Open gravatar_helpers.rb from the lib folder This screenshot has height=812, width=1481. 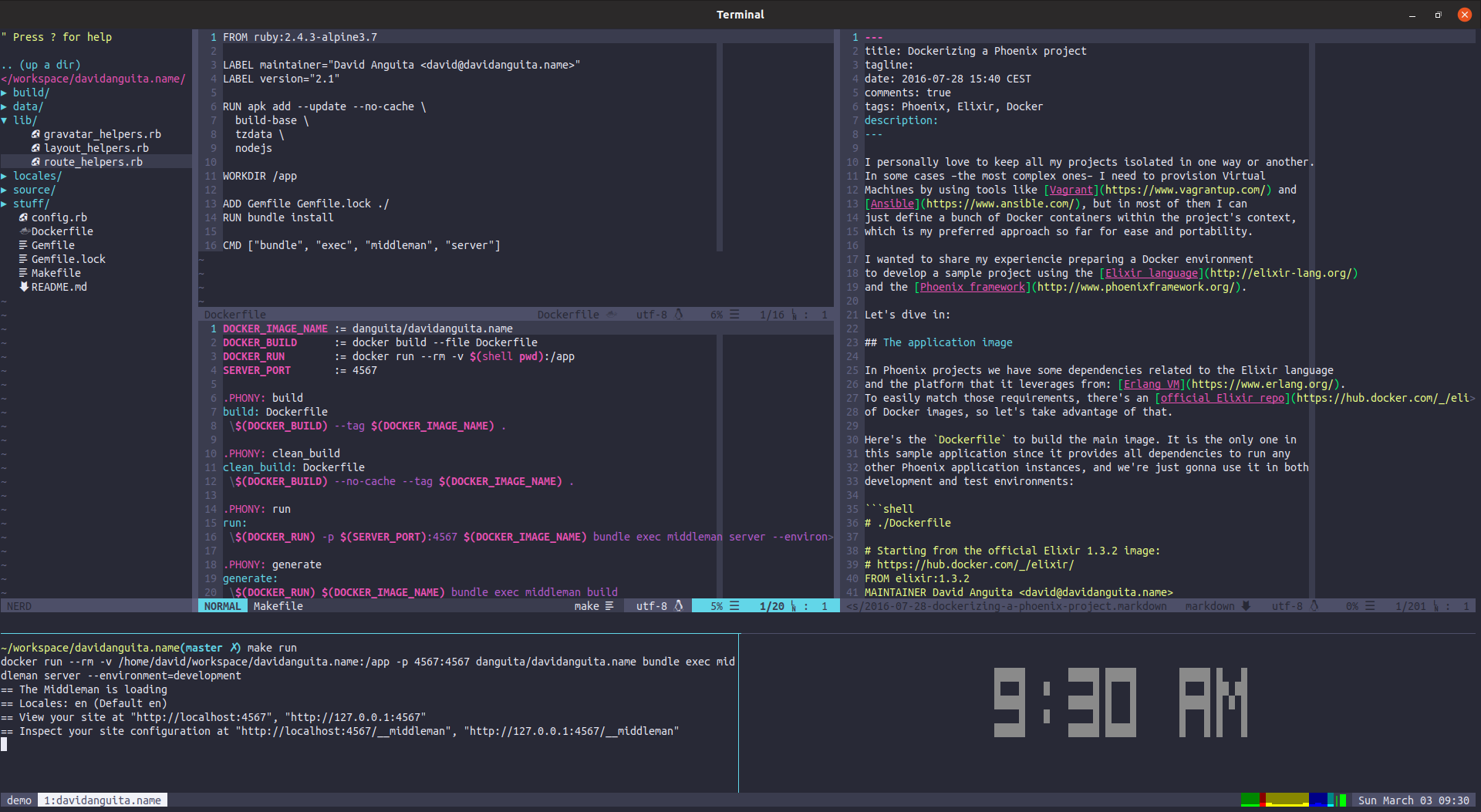(x=103, y=134)
